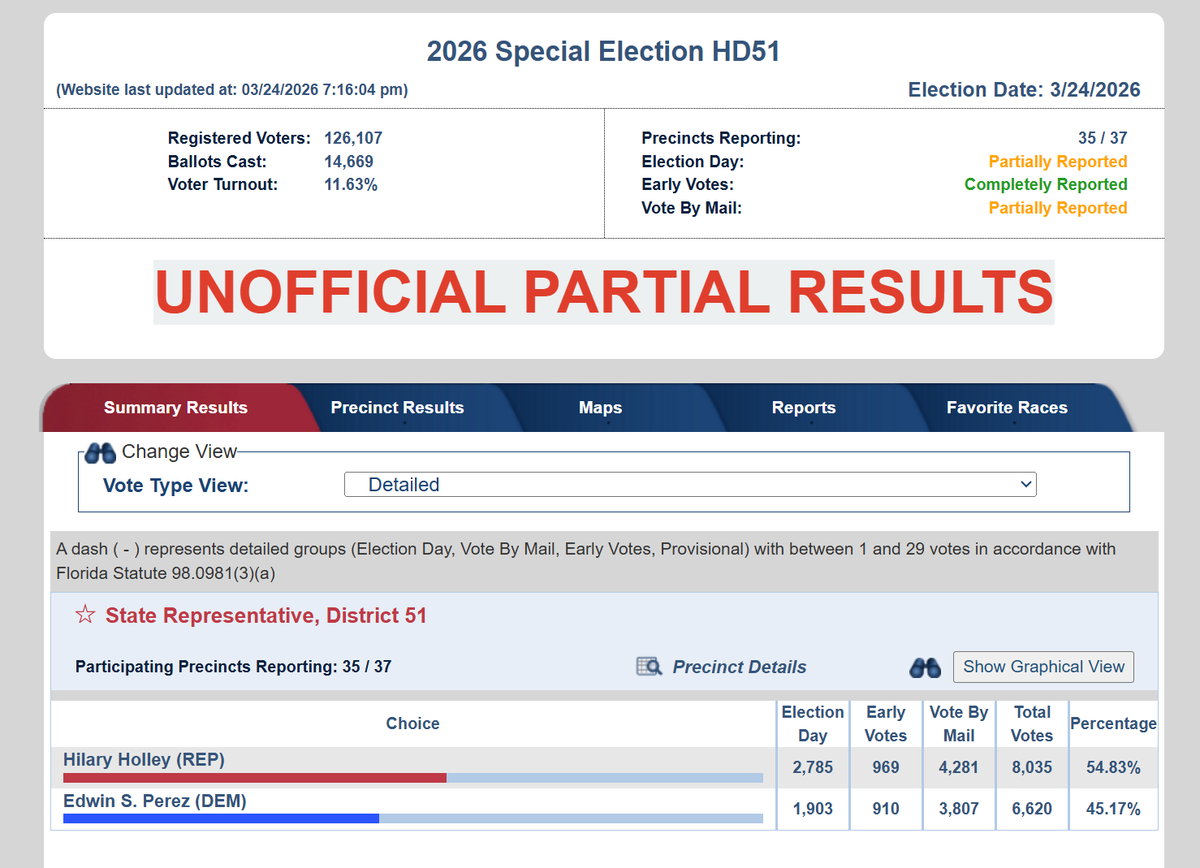This screenshot has width=1200, height=868.
Task: Click the Total Votes column header
Action: 1032,724
